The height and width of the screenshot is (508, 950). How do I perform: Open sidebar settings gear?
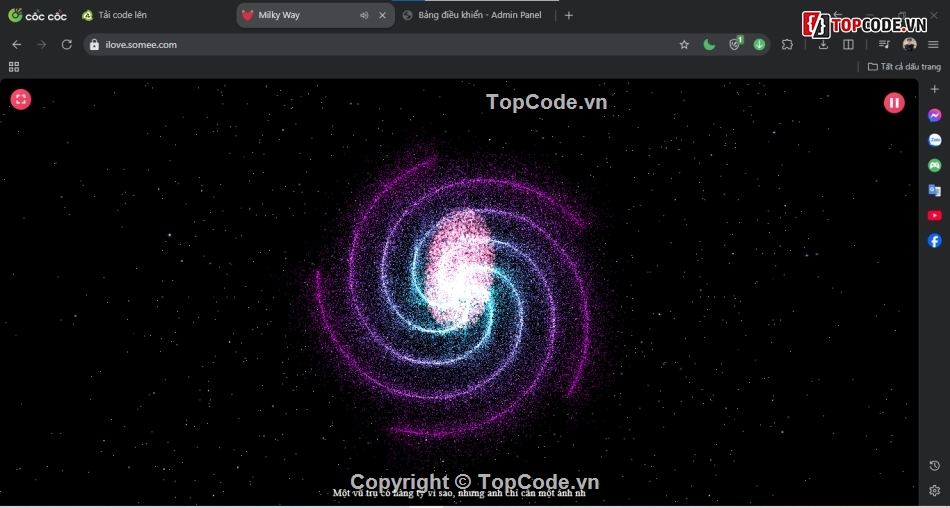(934, 490)
